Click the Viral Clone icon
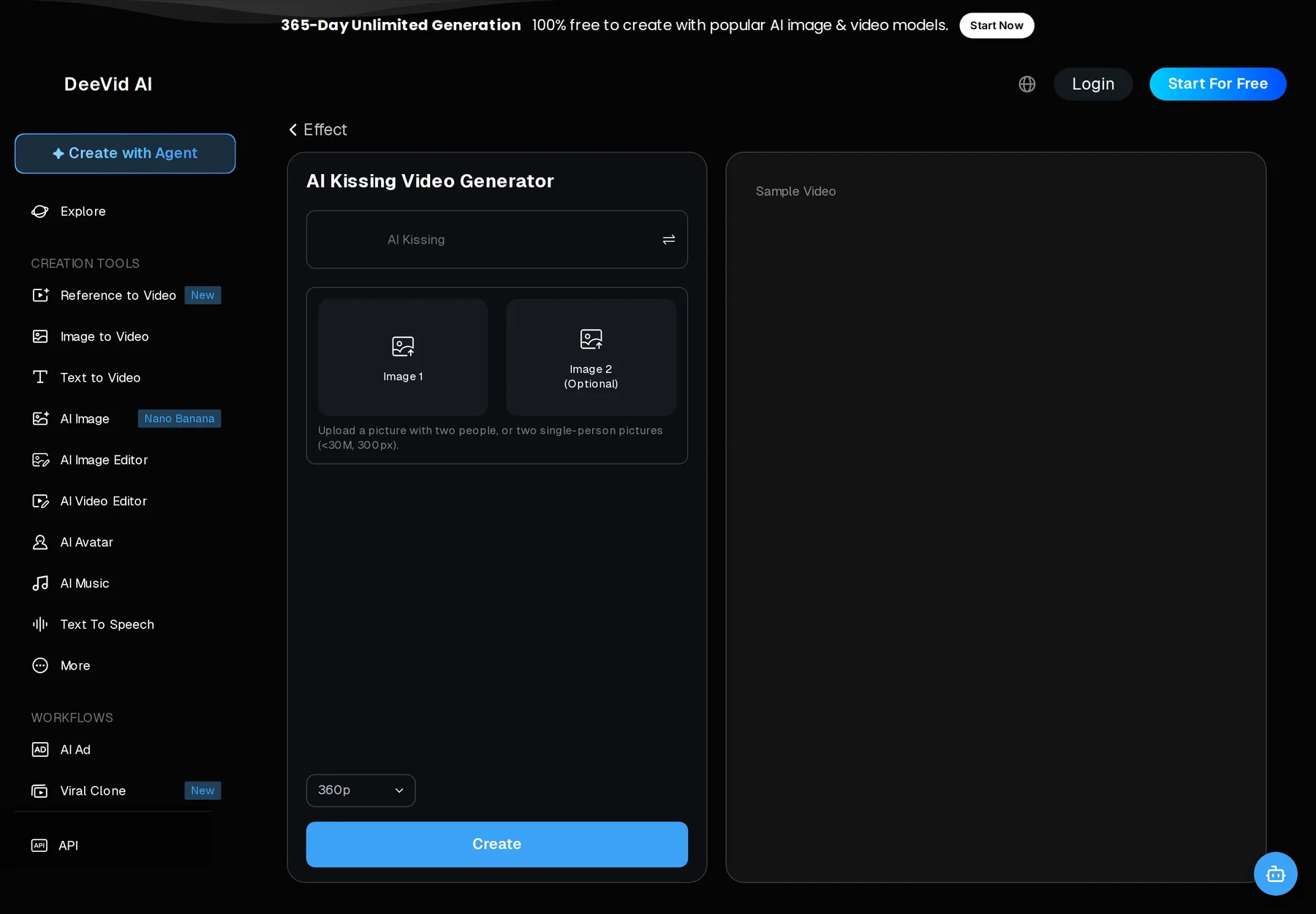Viewport: 1316px width, 914px height. [40, 791]
